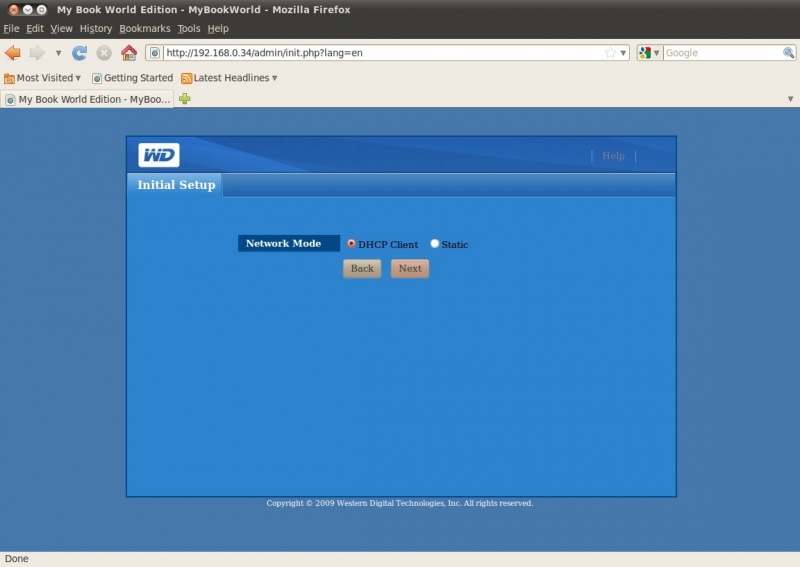Bookmark this page with the star icon
This screenshot has width=800, height=567.
[x=610, y=53]
